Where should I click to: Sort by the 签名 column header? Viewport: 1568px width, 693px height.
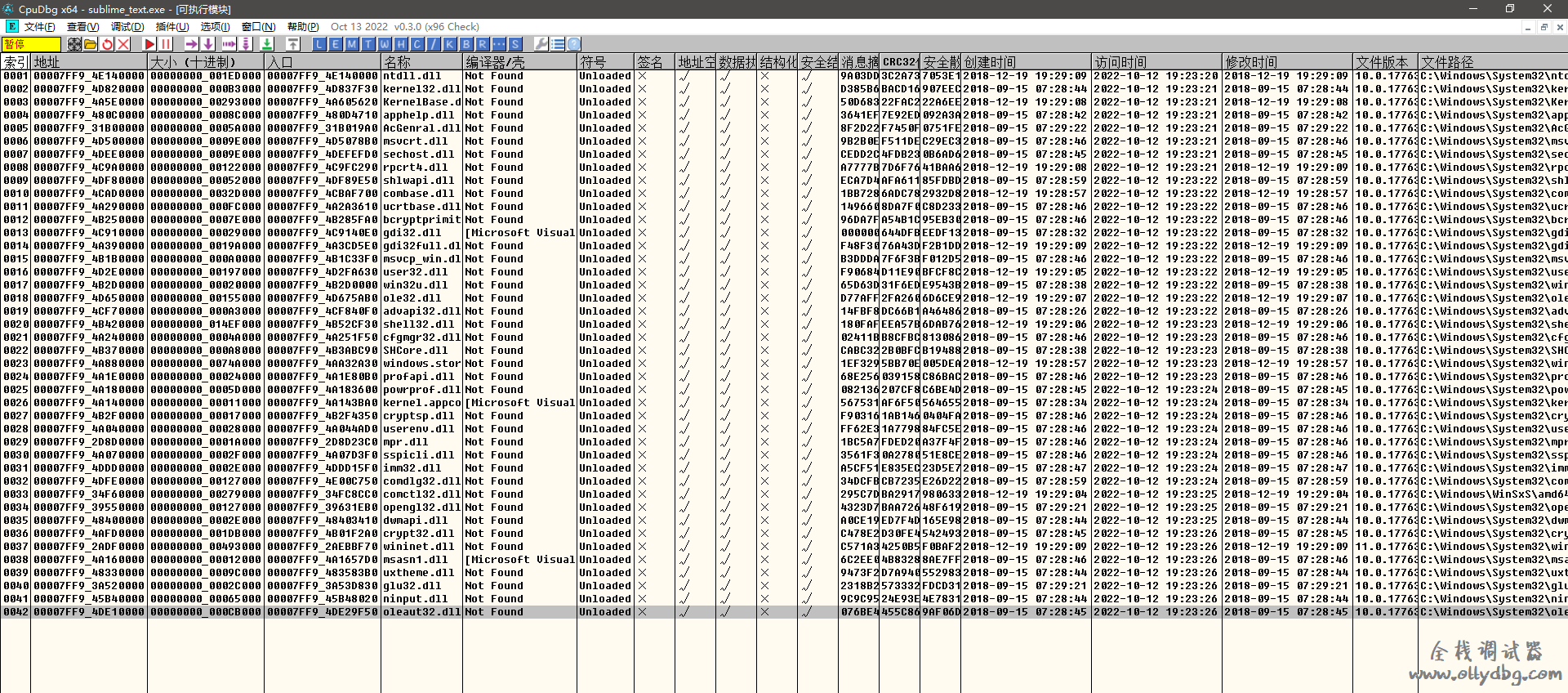[655, 62]
